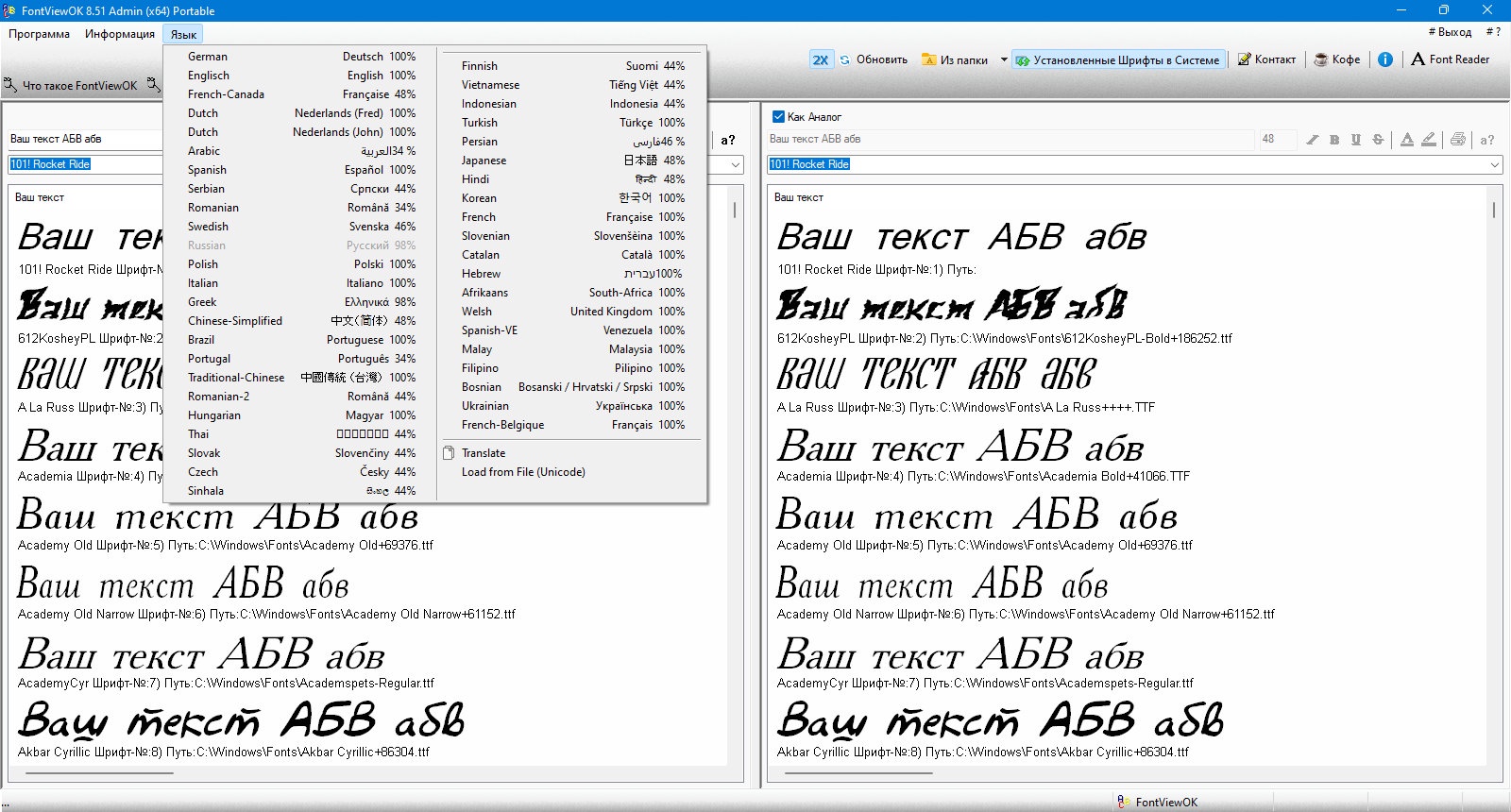Toggle Как Аналог checkbox
Screen dimensions: 1511x812
click(778, 117)
